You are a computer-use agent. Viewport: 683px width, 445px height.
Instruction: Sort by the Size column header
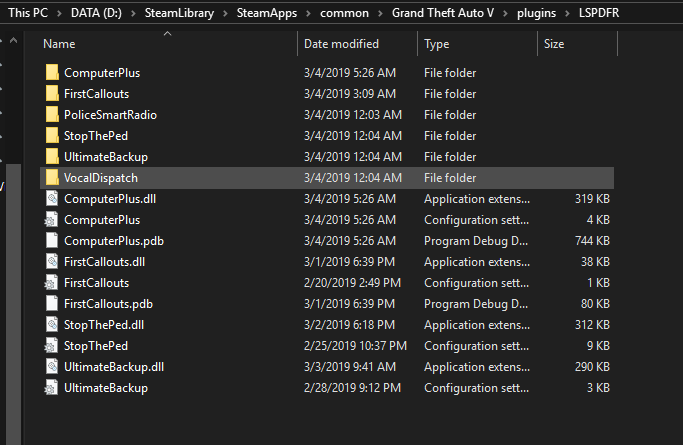pyautogui.click(x=554, y=44)
